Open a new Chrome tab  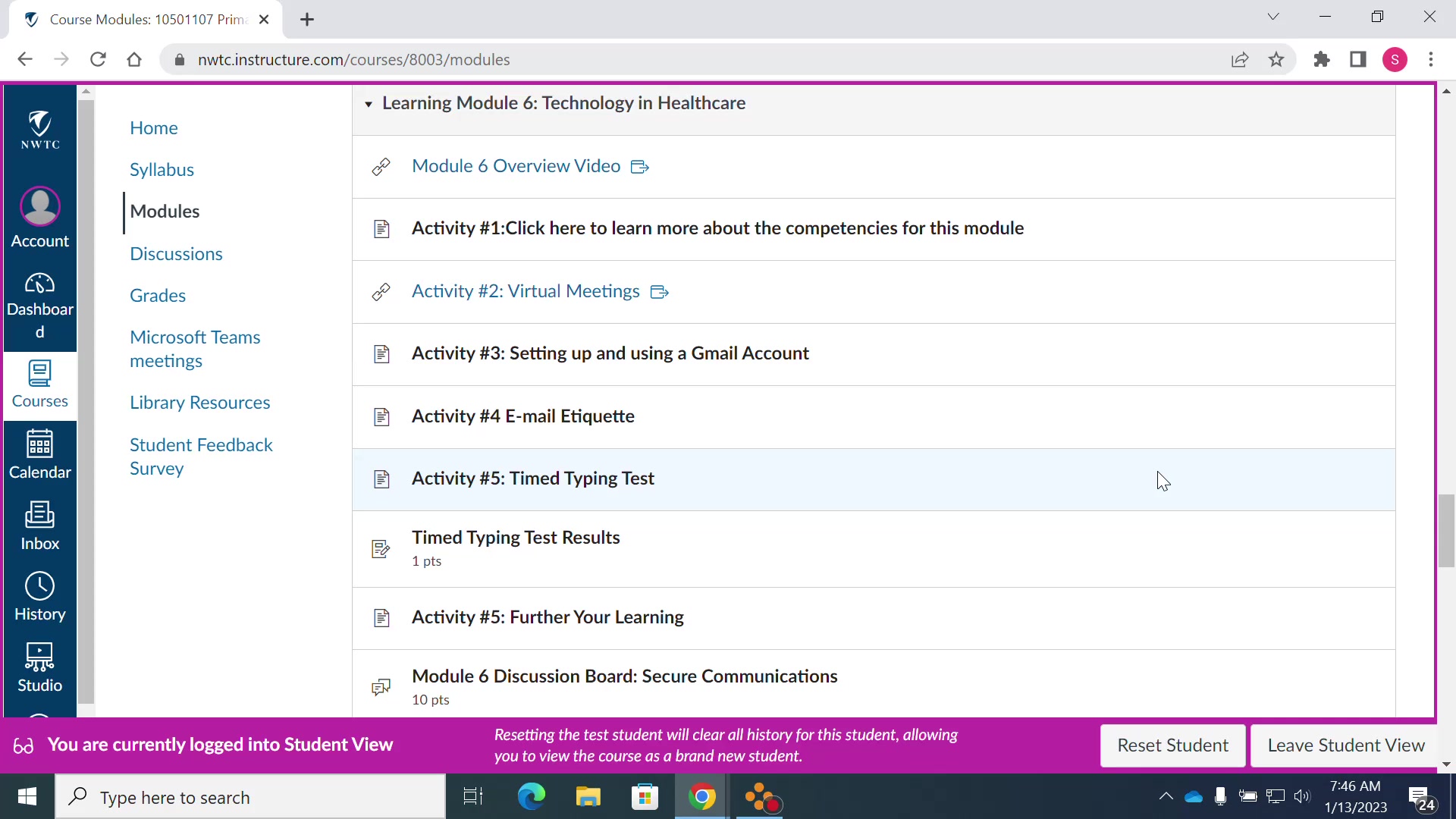[x=307, y=20]
